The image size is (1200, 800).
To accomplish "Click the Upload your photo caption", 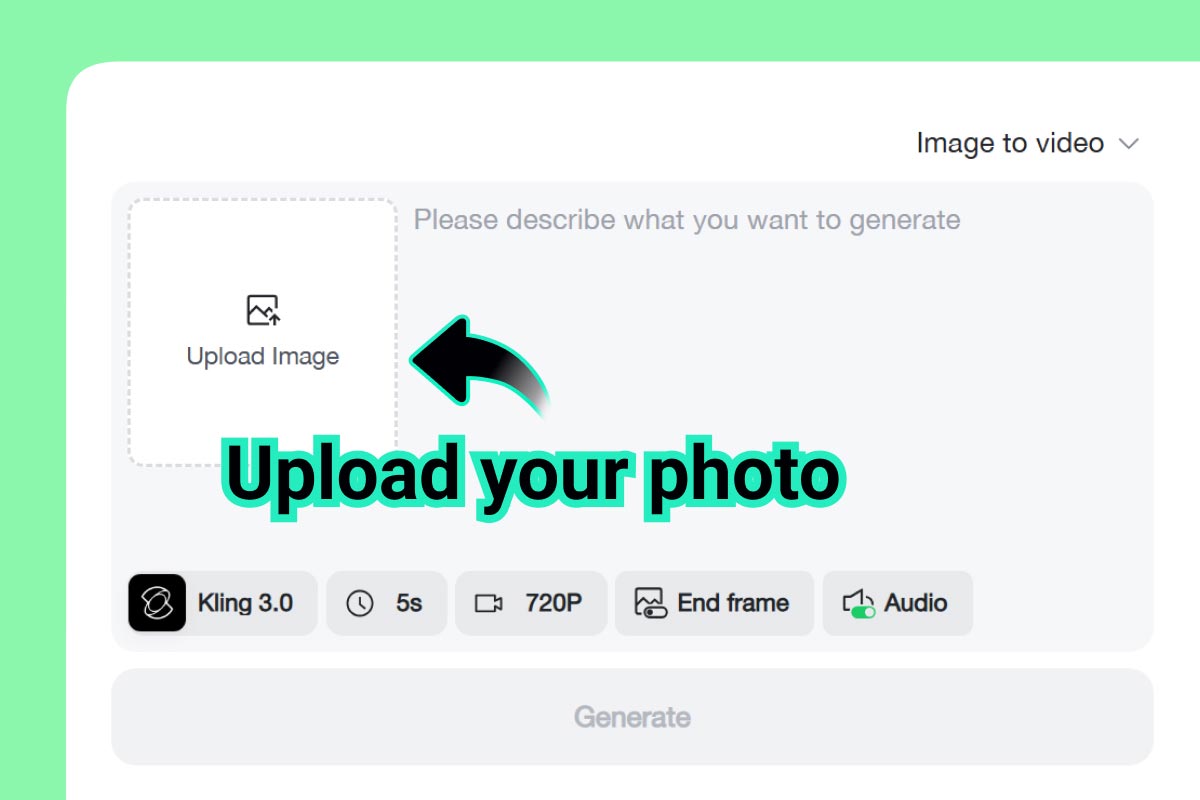I will [532, 472].
